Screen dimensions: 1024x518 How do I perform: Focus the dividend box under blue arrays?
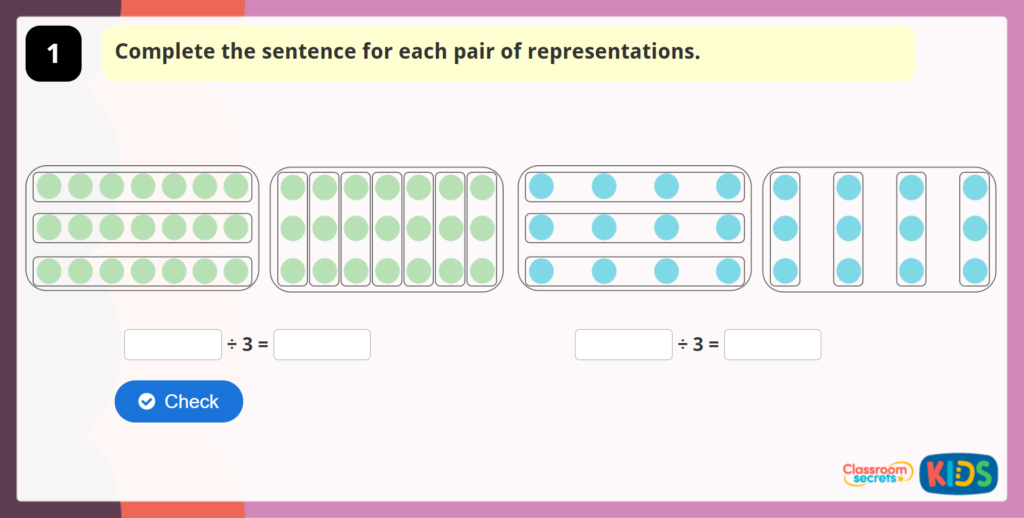(x=623, y=345)
